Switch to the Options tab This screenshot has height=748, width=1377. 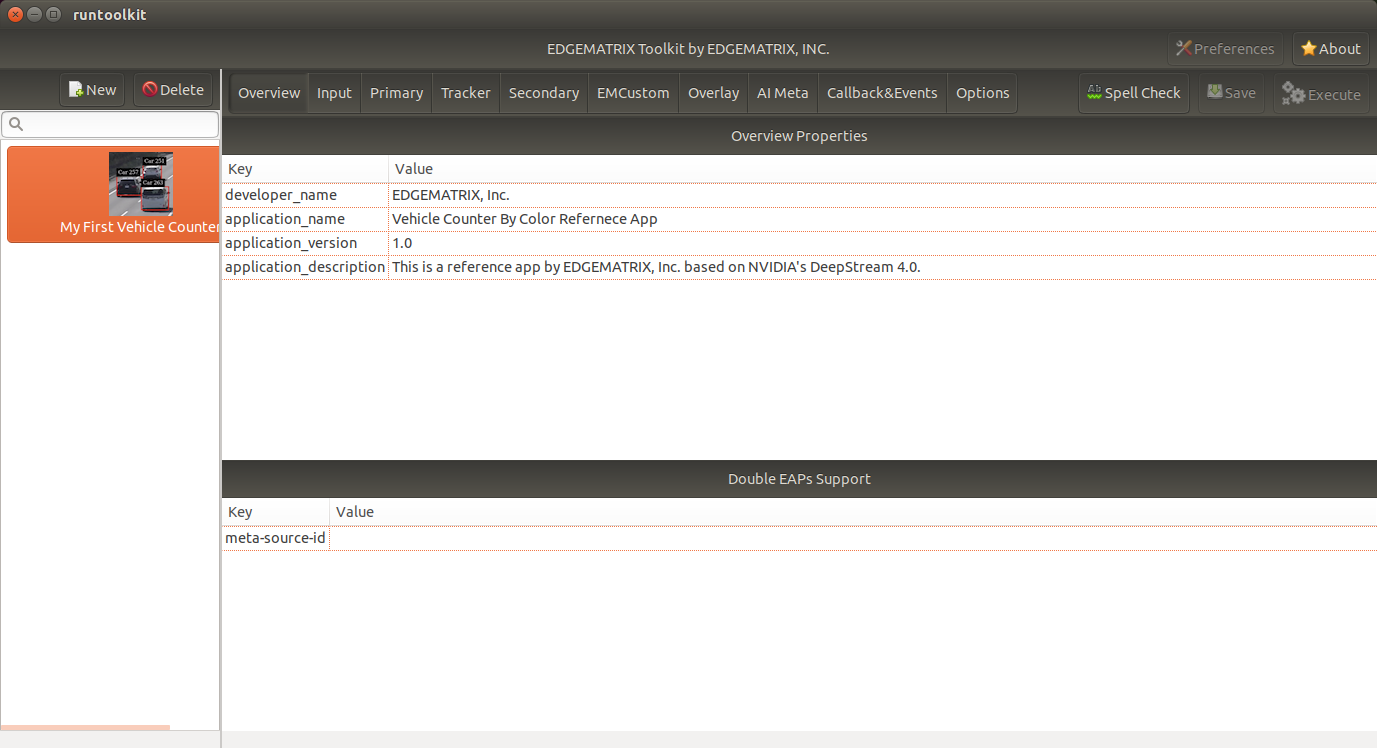[983, 93]
